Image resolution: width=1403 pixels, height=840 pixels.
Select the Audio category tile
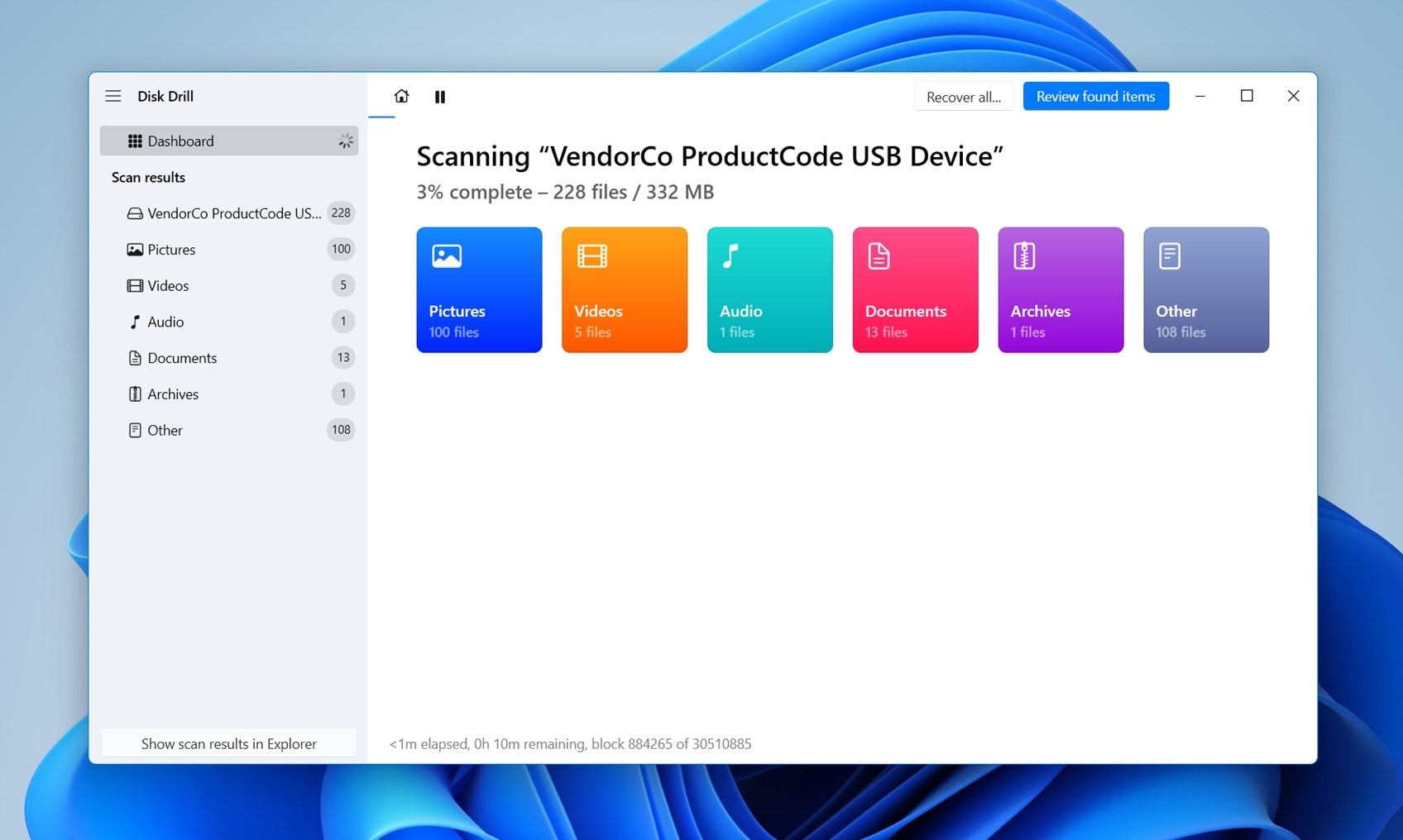click(769, 289)
